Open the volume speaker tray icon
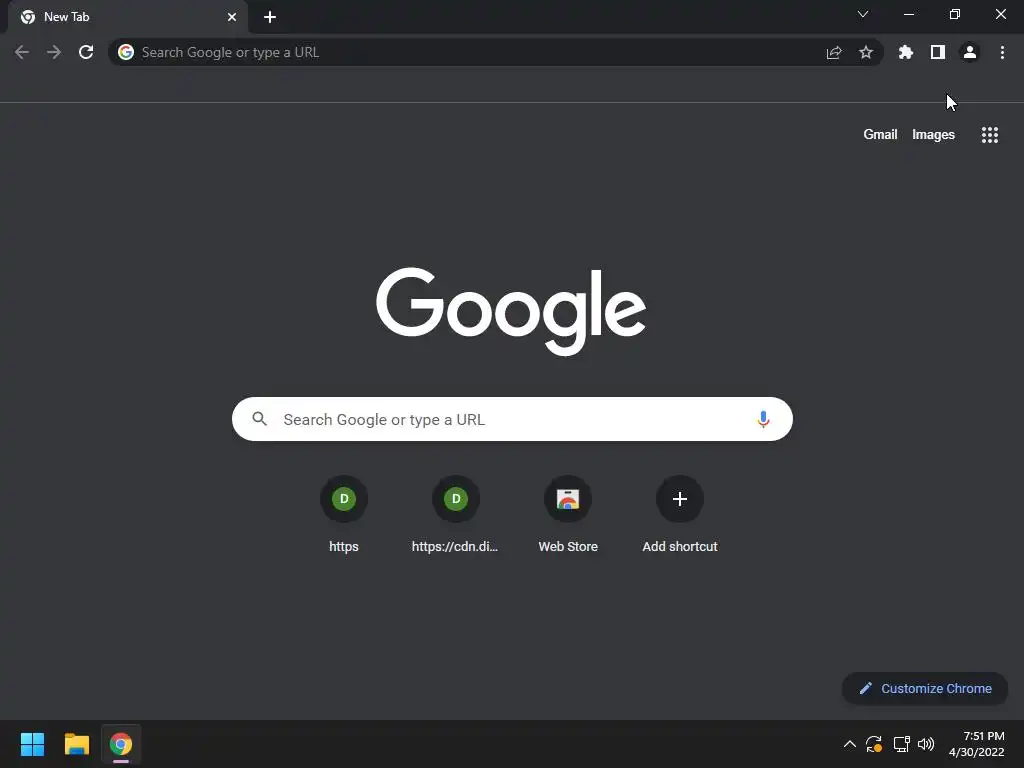Image resolution: width=1024 pixels, height=768 pixels. (926, 744)
